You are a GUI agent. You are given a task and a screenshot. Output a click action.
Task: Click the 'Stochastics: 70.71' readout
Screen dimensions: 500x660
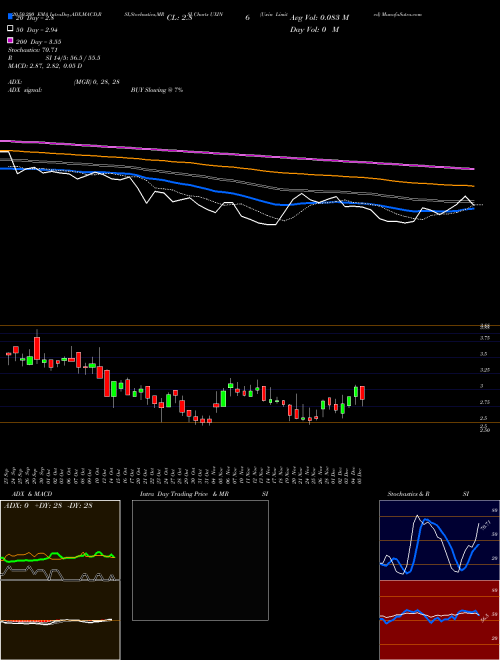pos(32,50)
